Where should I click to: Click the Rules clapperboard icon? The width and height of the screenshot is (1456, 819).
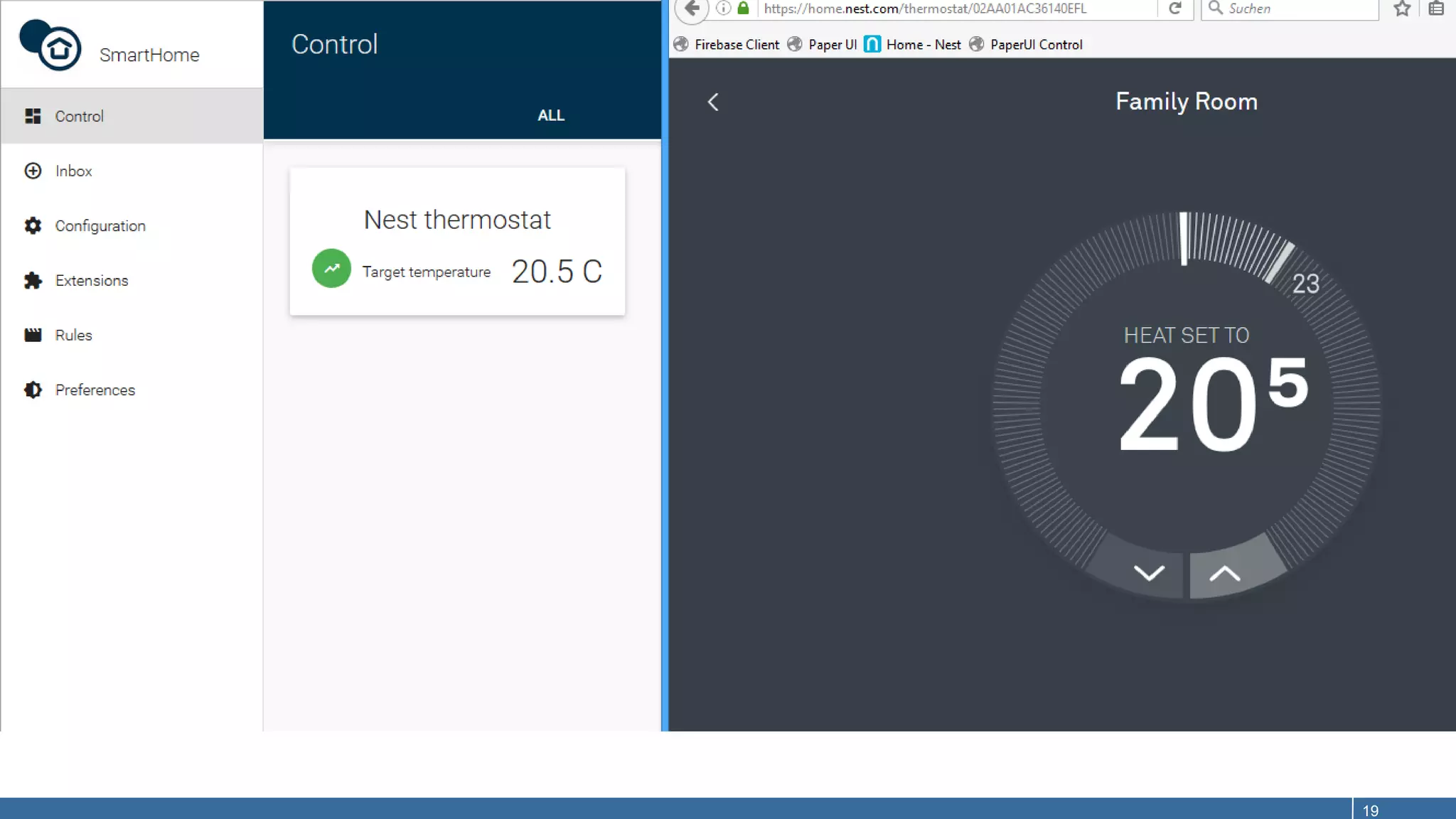[x=33, y=335]
